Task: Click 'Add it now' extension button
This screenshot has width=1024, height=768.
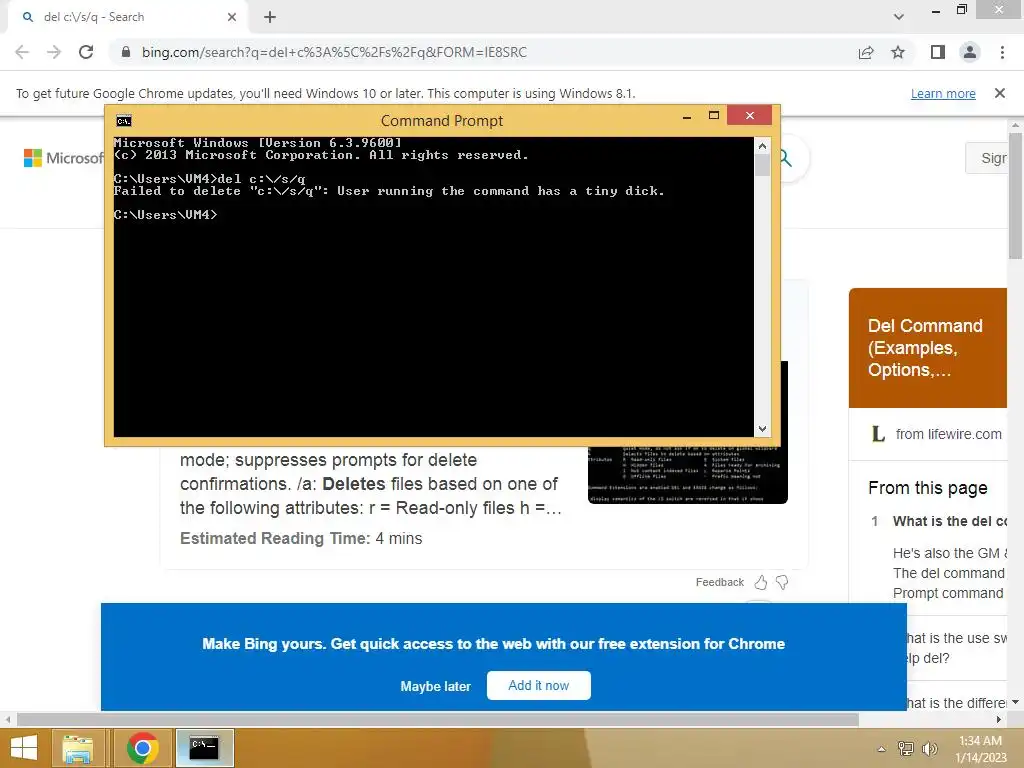Action: [x=539, y=685]
